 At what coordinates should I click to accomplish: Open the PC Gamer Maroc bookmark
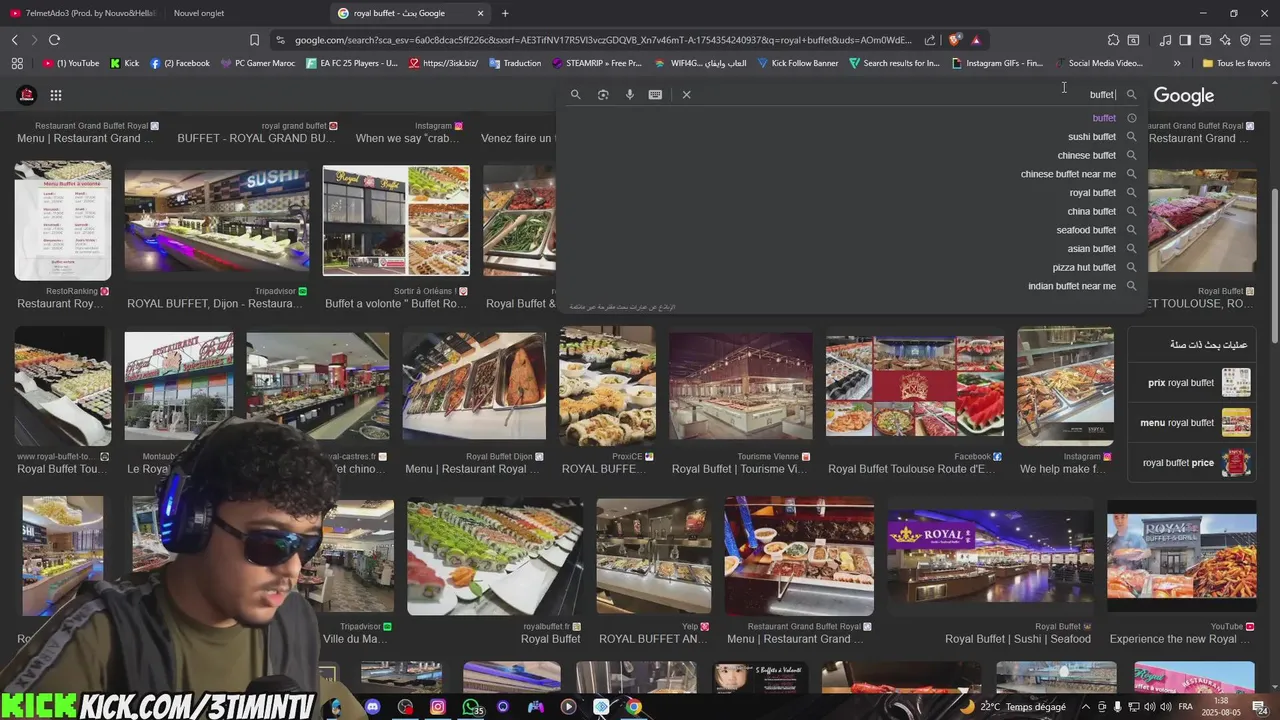click(257, 63)
